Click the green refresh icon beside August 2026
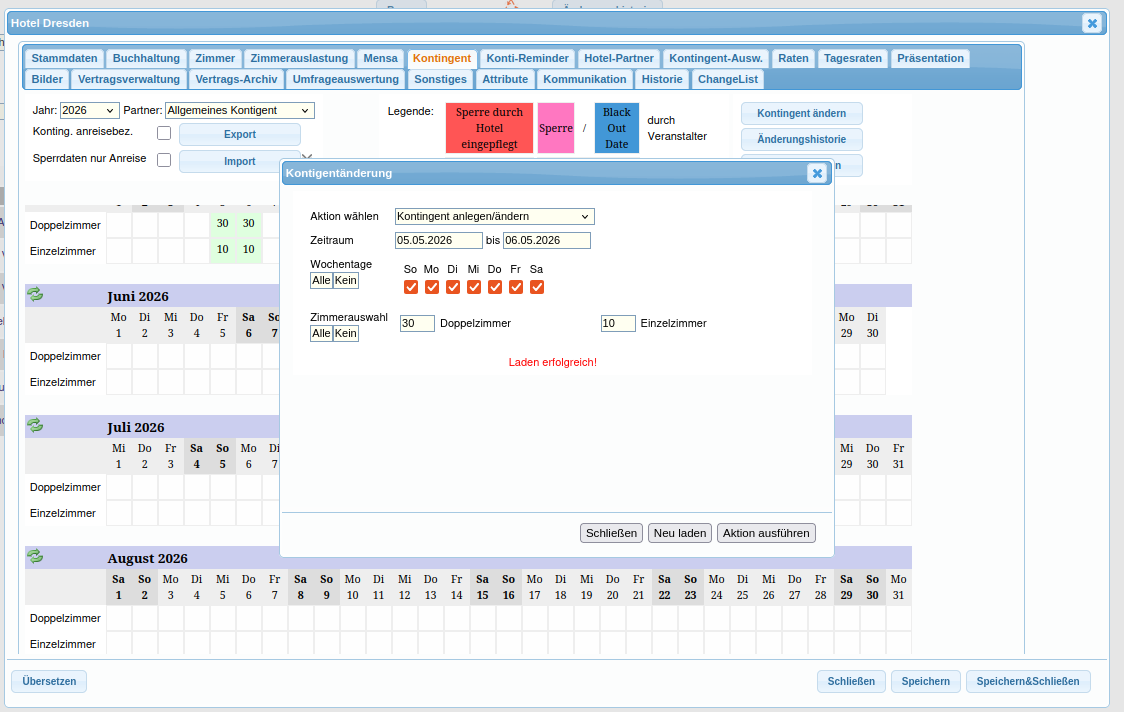1124x712 pixels. coord(35,556)
